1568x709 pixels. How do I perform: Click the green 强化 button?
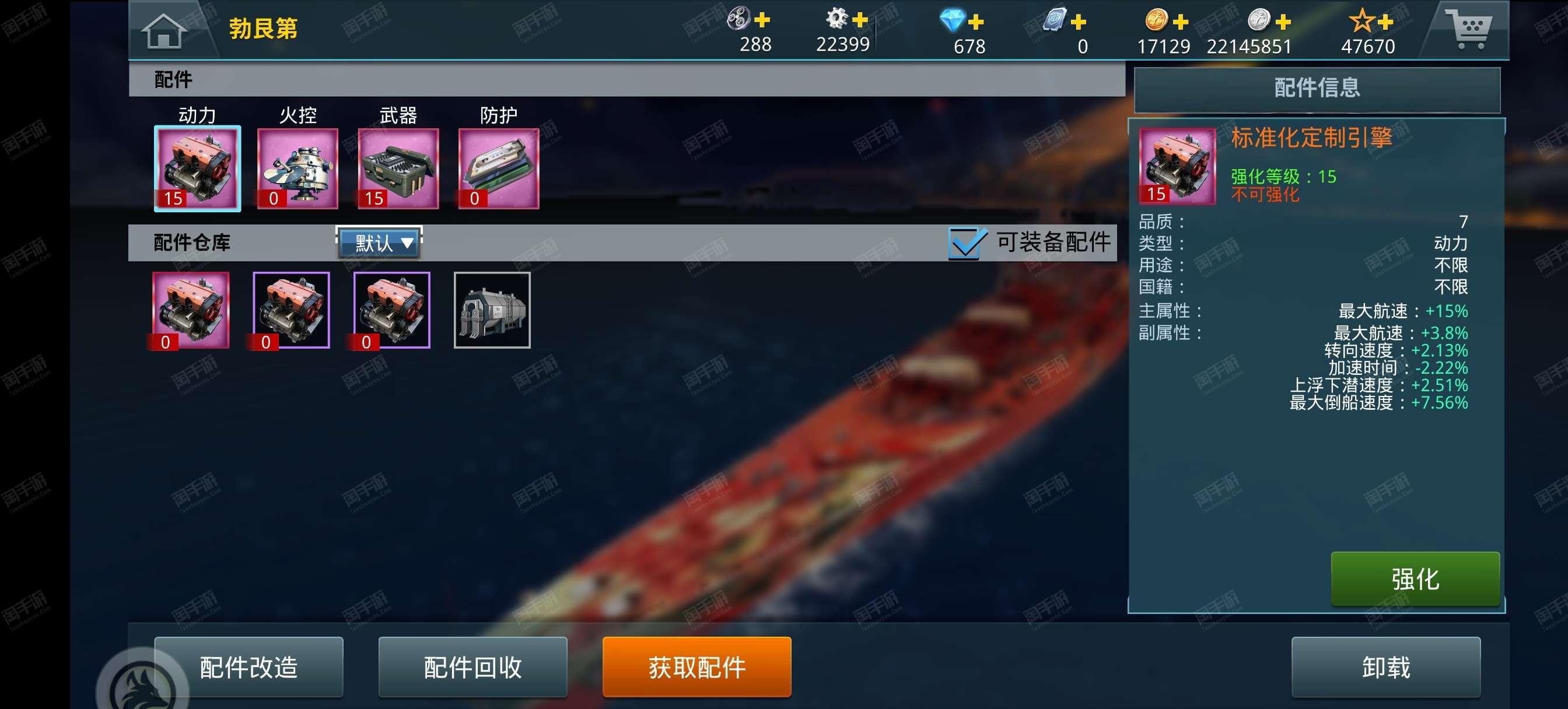click(x=1415, y=579)
